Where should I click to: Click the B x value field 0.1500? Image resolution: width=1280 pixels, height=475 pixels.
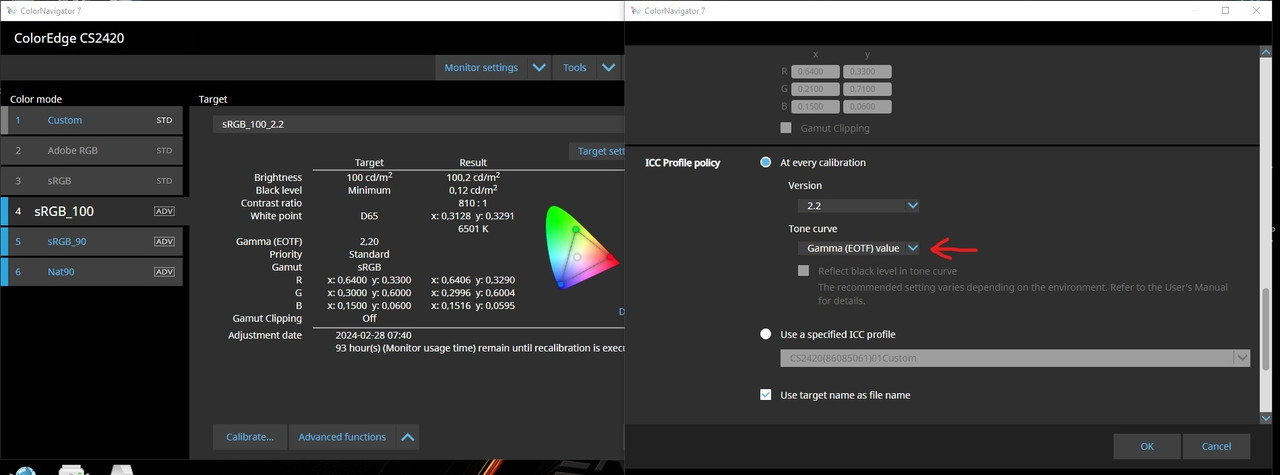click(x=816, y=107)
